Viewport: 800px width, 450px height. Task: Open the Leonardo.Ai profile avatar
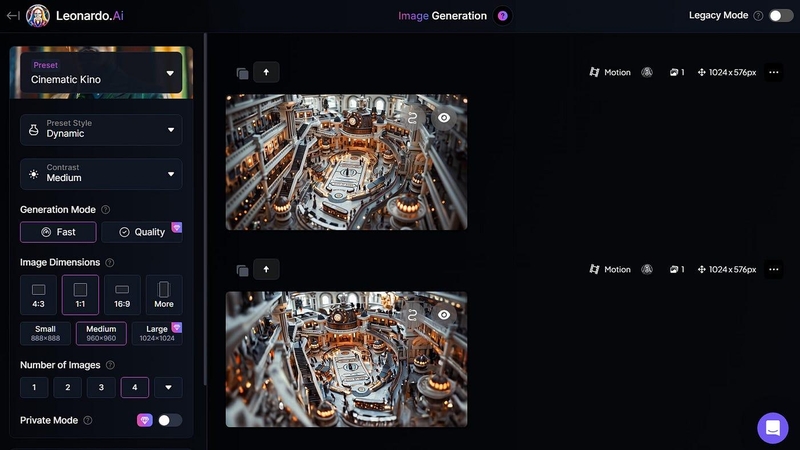tap(38, 16)
